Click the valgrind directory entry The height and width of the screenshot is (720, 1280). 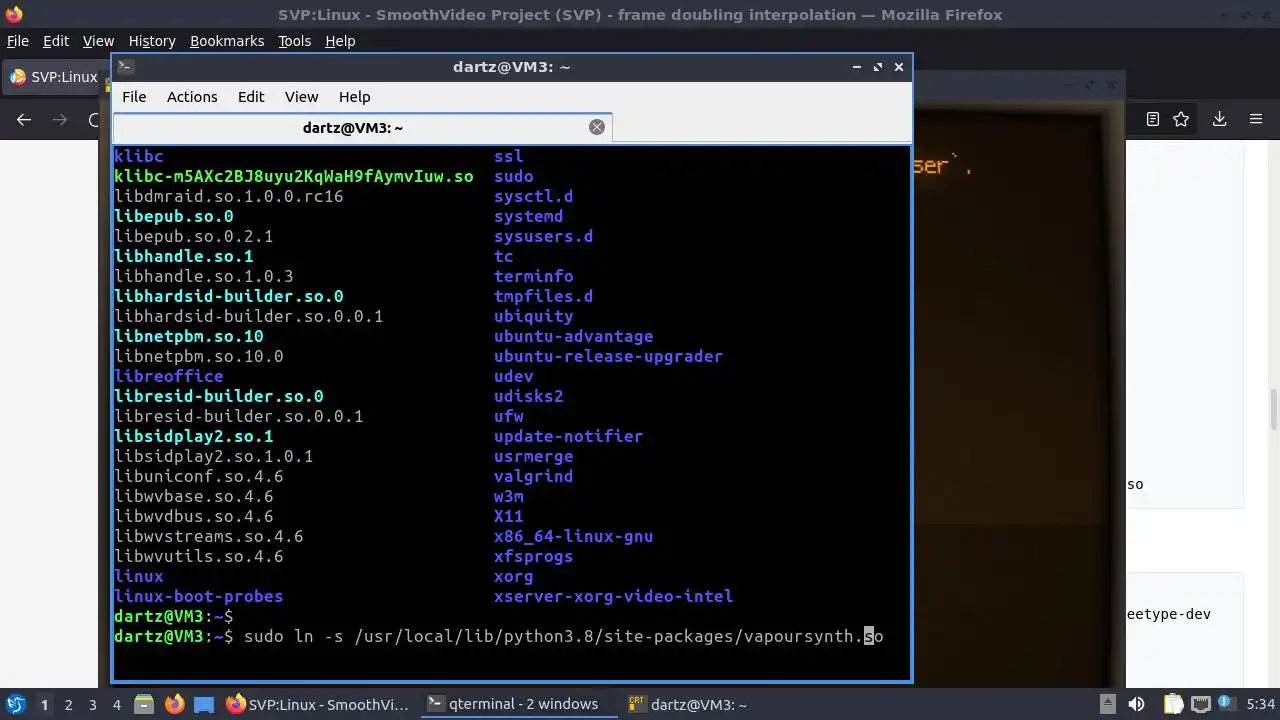click(533, 476)
